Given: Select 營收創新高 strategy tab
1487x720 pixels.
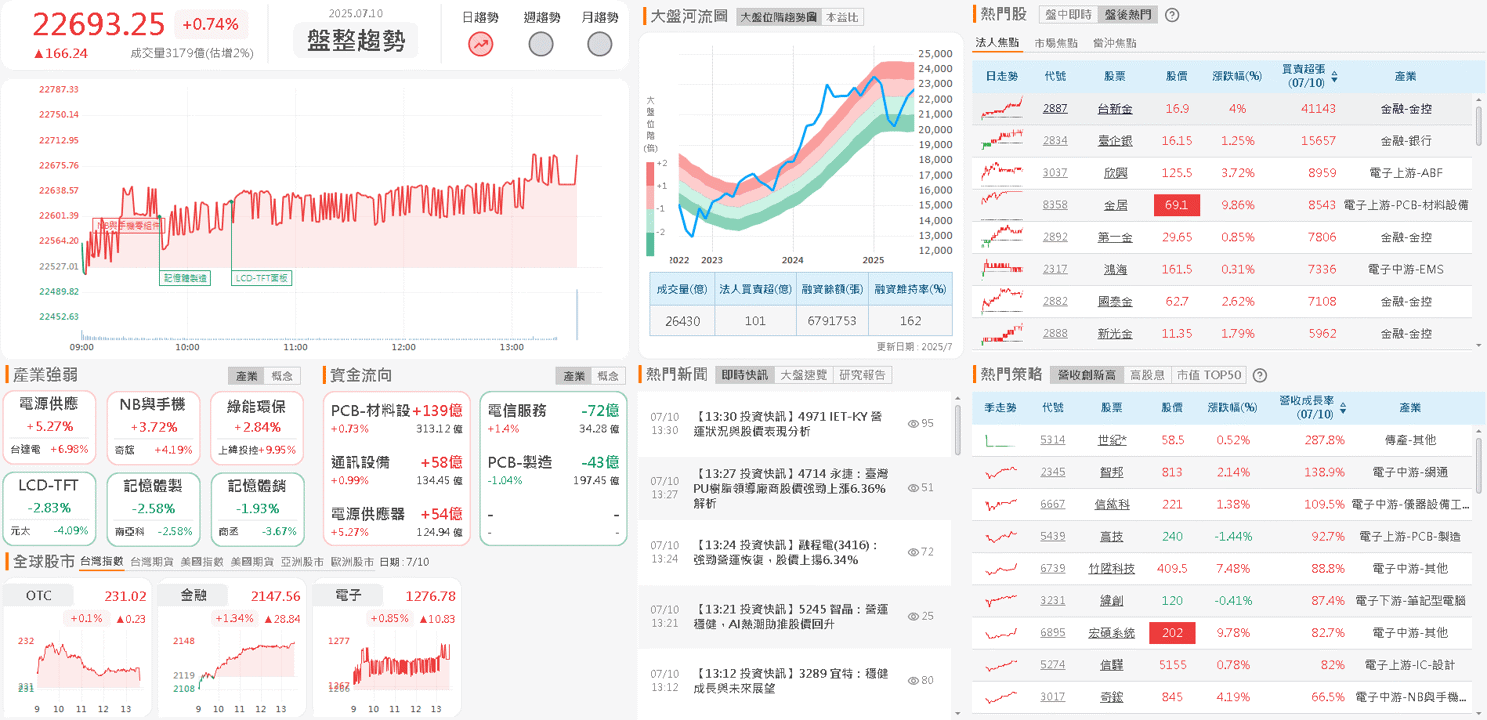Looking at the screenshot, I should click(1086, 375).
